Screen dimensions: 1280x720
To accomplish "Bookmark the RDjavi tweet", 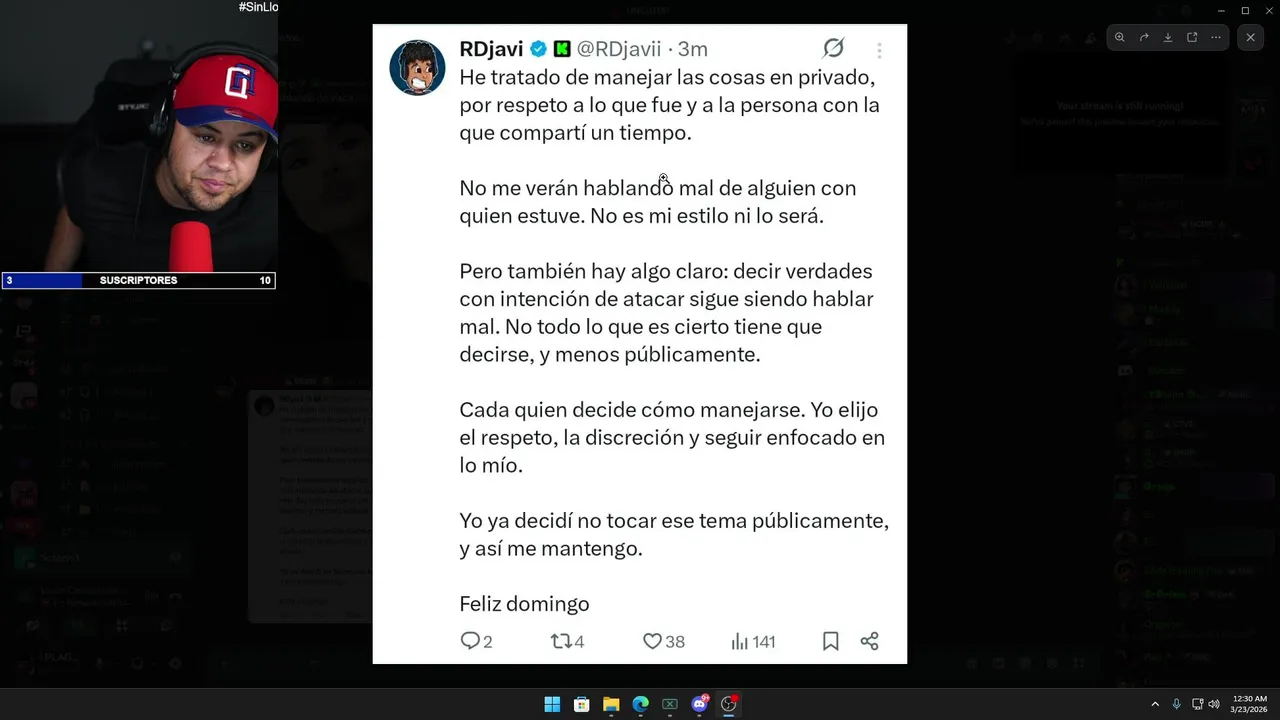I will pos(830,641).
